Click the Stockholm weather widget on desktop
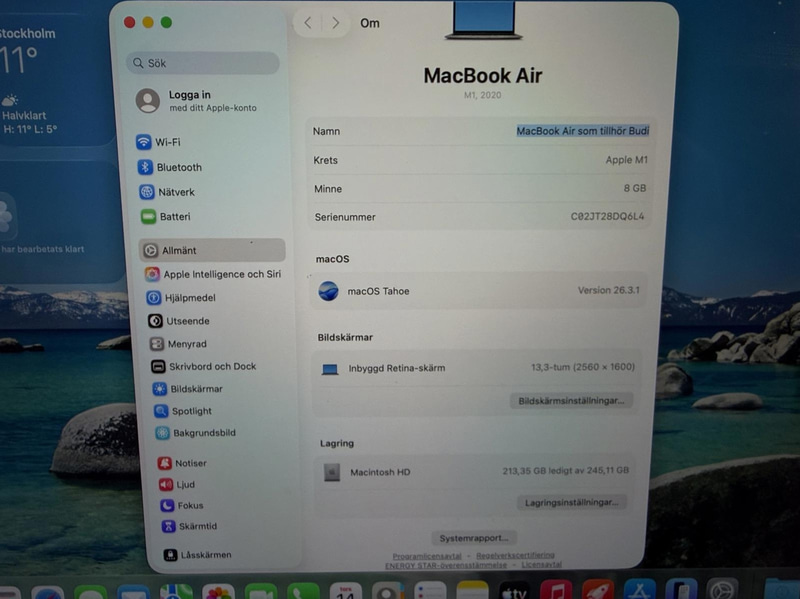800x599 pixels. tap(55, 77)
